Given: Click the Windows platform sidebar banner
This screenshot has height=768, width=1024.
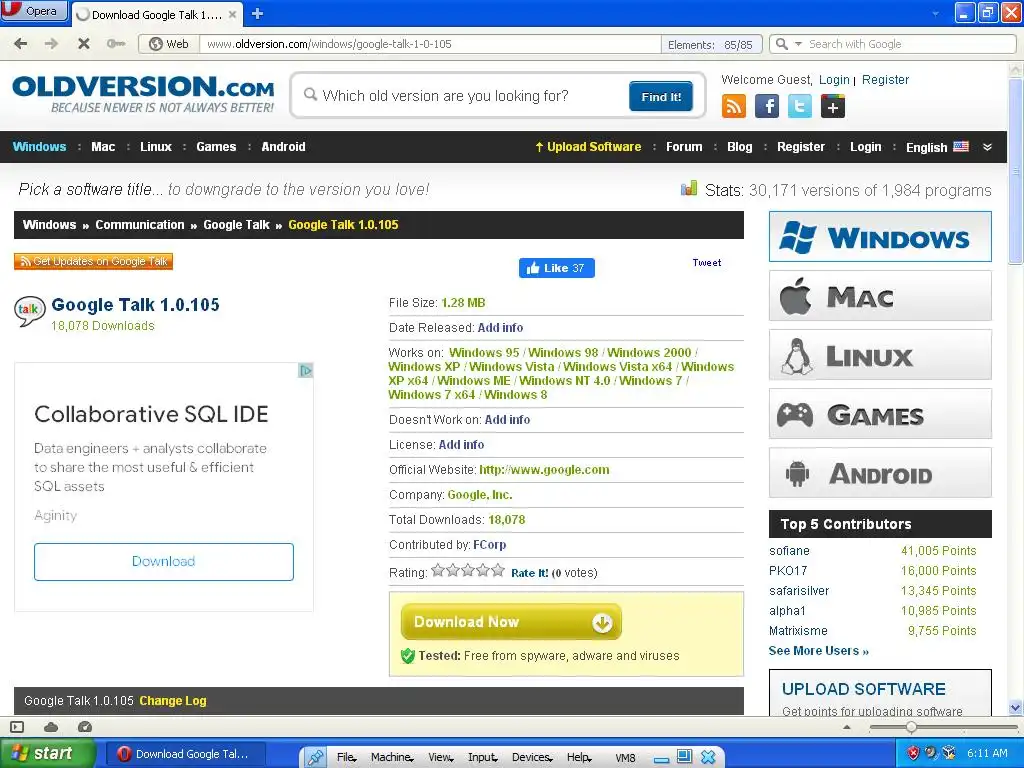Looking at the screenshot, I should [x=880, y=236].
